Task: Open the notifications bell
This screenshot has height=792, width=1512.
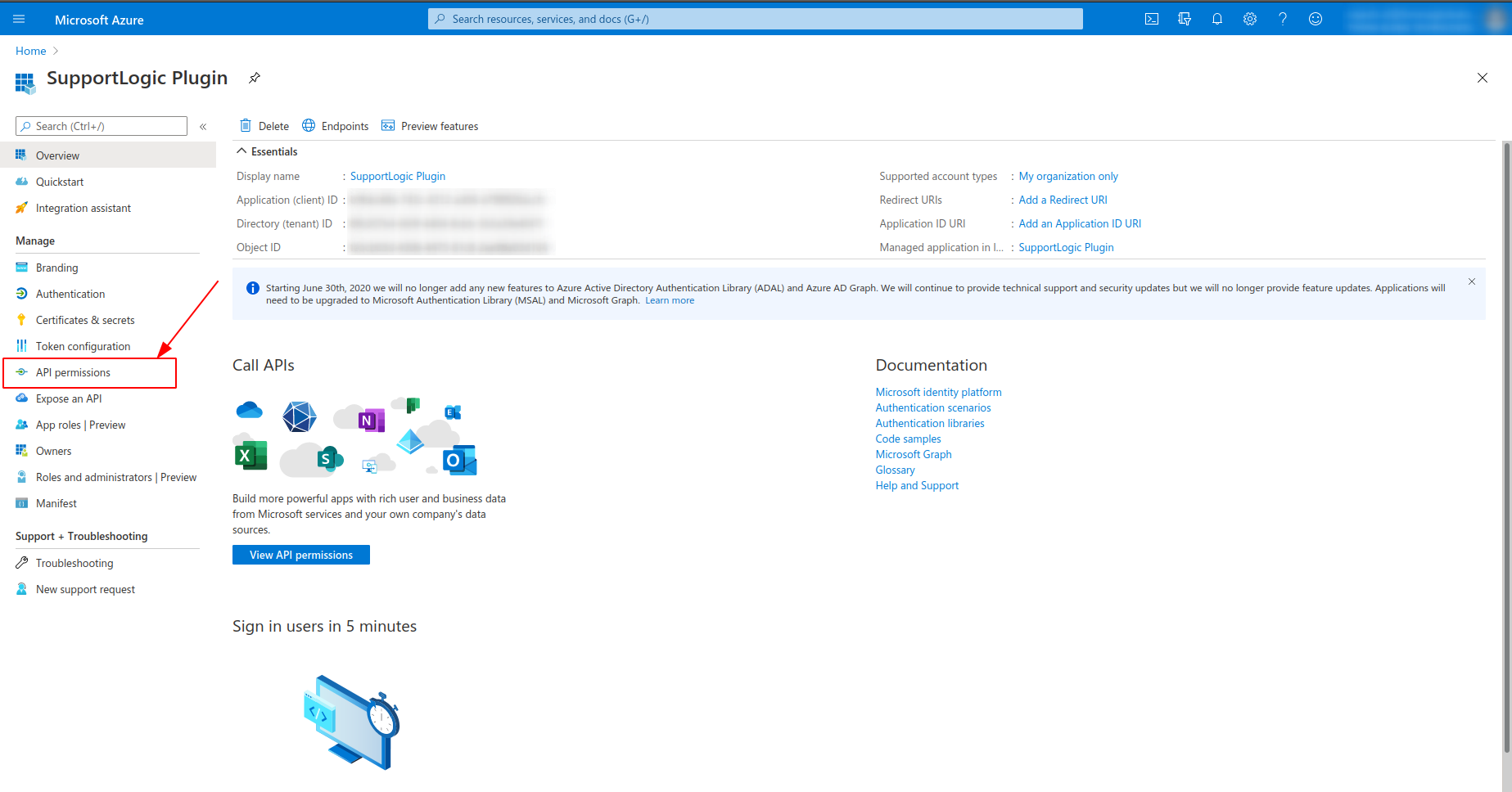Action: point(1217,19)
